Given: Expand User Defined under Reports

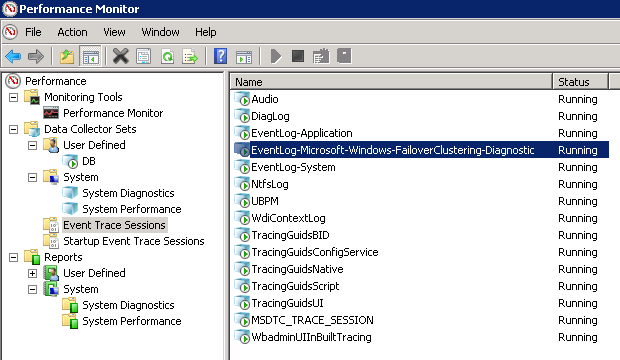Looking at the screenshot, I should coord(32,273).
